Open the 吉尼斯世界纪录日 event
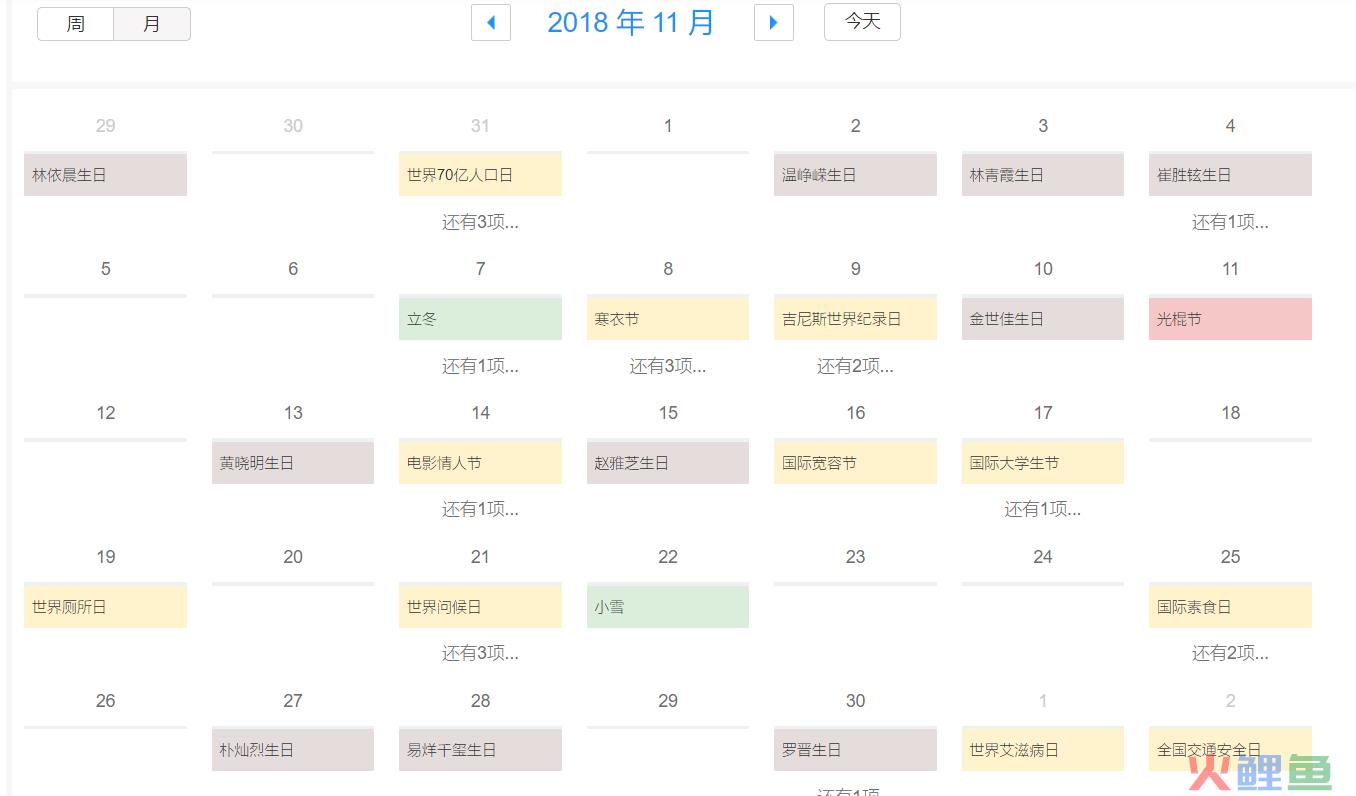The width and height of the screenshot is (1356, 796). (x=855, y=319)
